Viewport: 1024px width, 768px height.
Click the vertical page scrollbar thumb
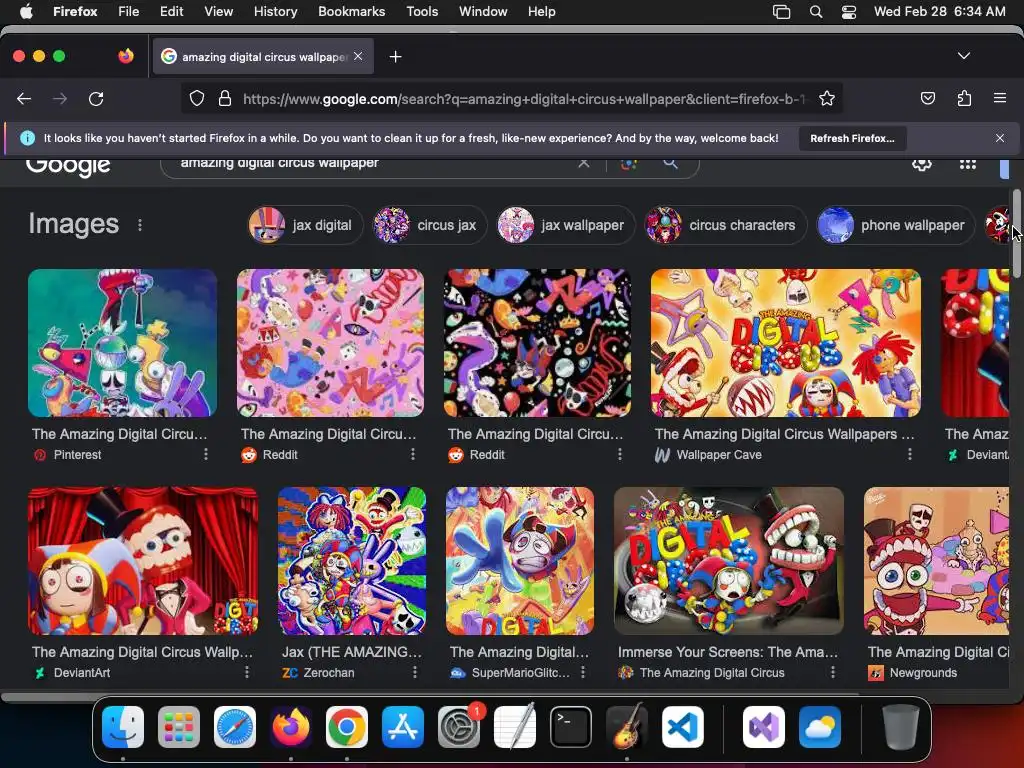[1017, 232]
